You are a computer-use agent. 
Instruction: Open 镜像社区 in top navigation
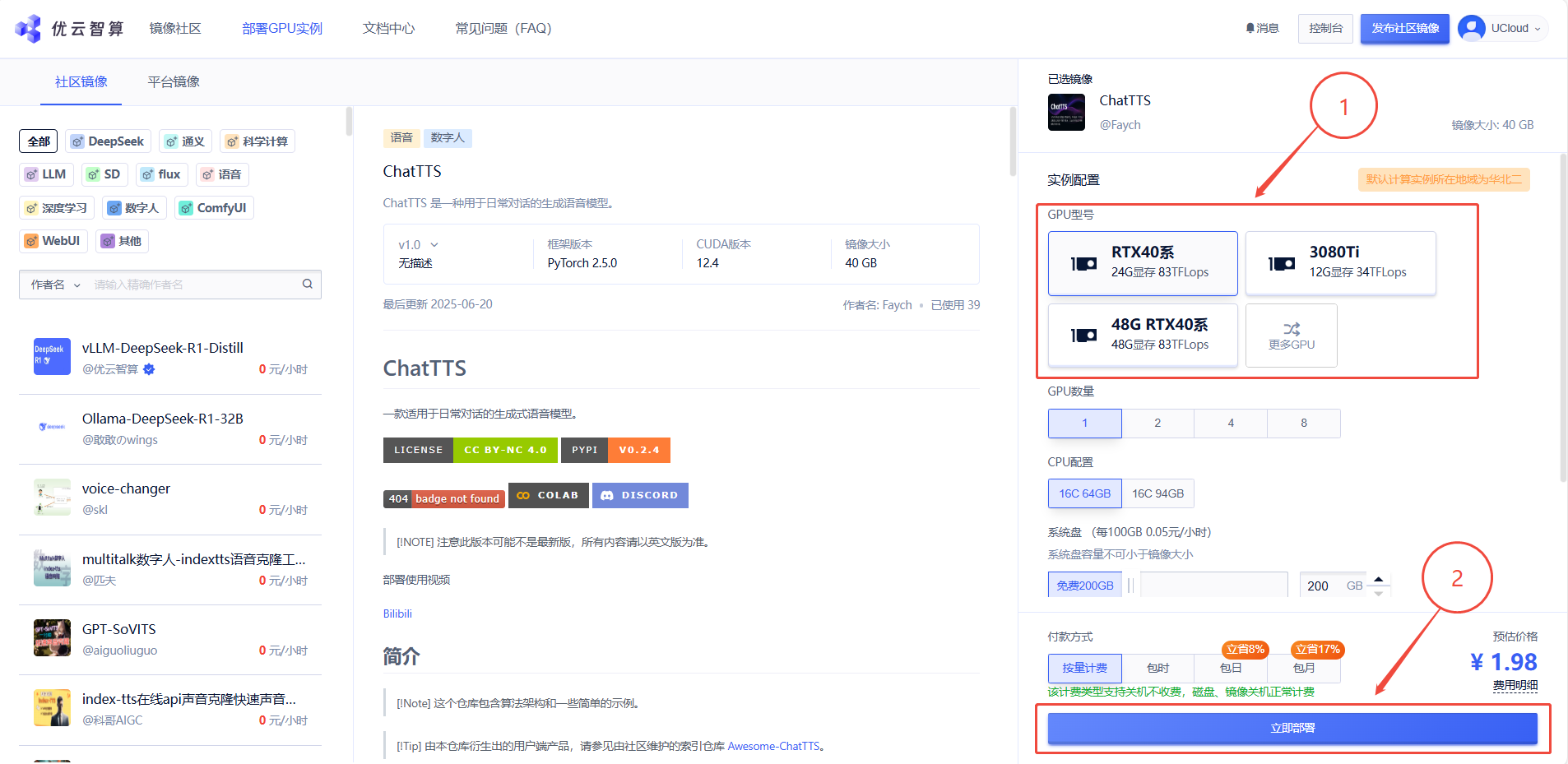175,28
